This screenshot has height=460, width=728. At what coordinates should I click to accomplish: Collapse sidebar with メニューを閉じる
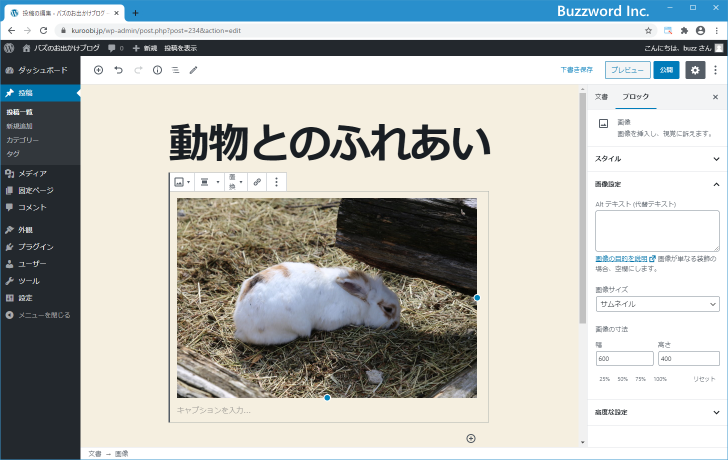(40, 315)
